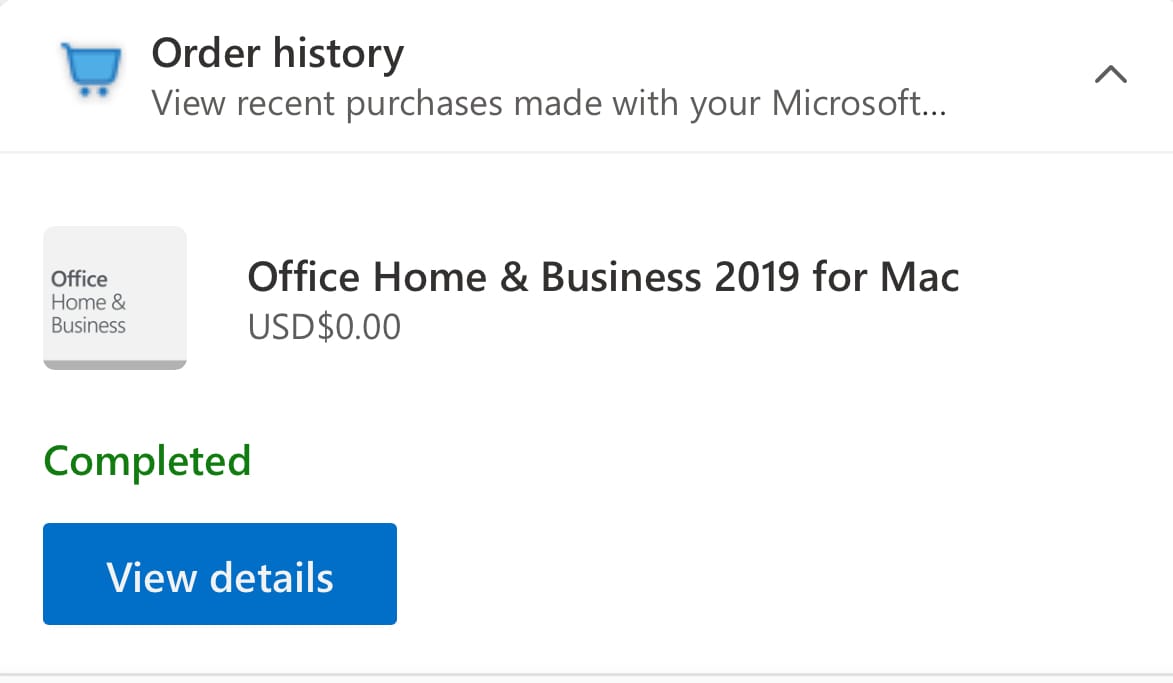Click the USD currency prefix of the price
This screenshot has width=1173, height=683.
281,326
